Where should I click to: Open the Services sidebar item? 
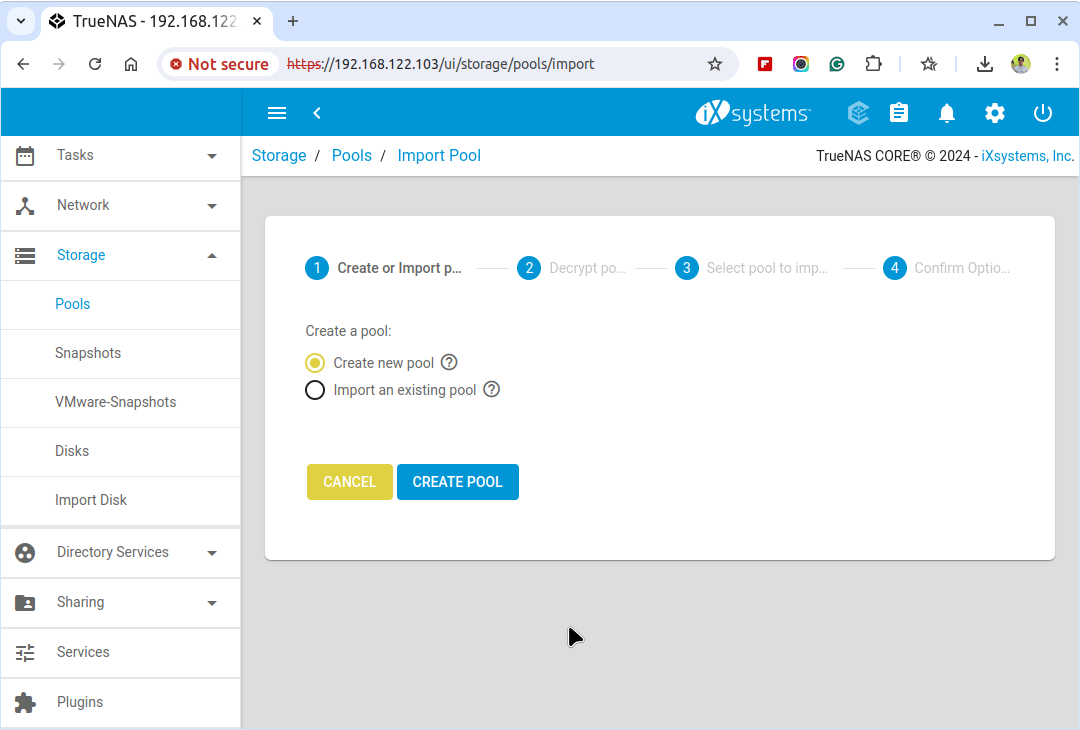(121, 652)
